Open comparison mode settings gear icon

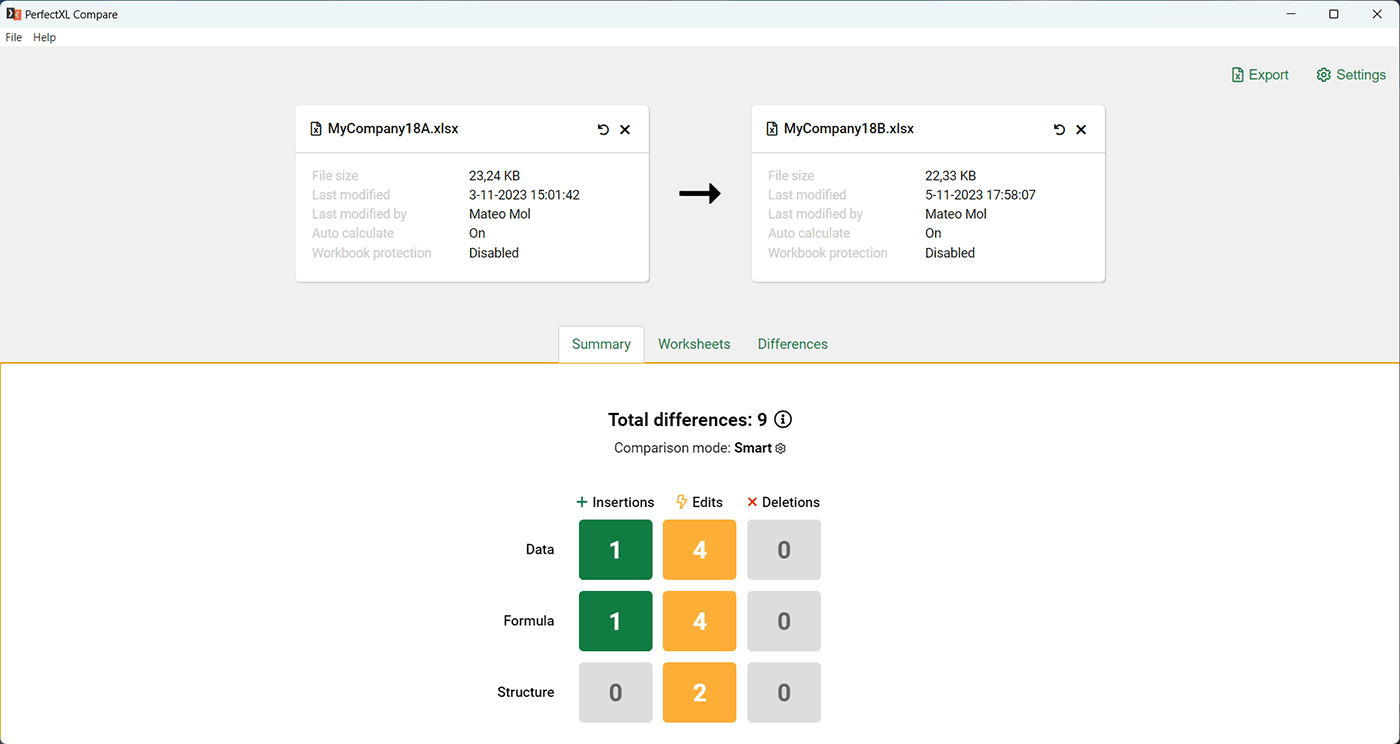coord(781,449)
